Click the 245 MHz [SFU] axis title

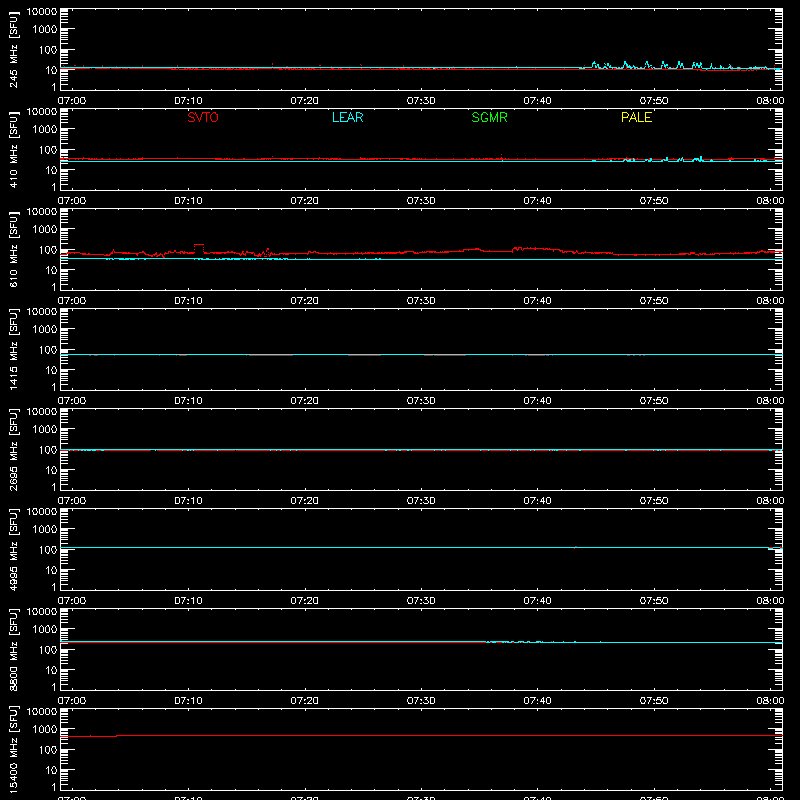pos(13,49)
